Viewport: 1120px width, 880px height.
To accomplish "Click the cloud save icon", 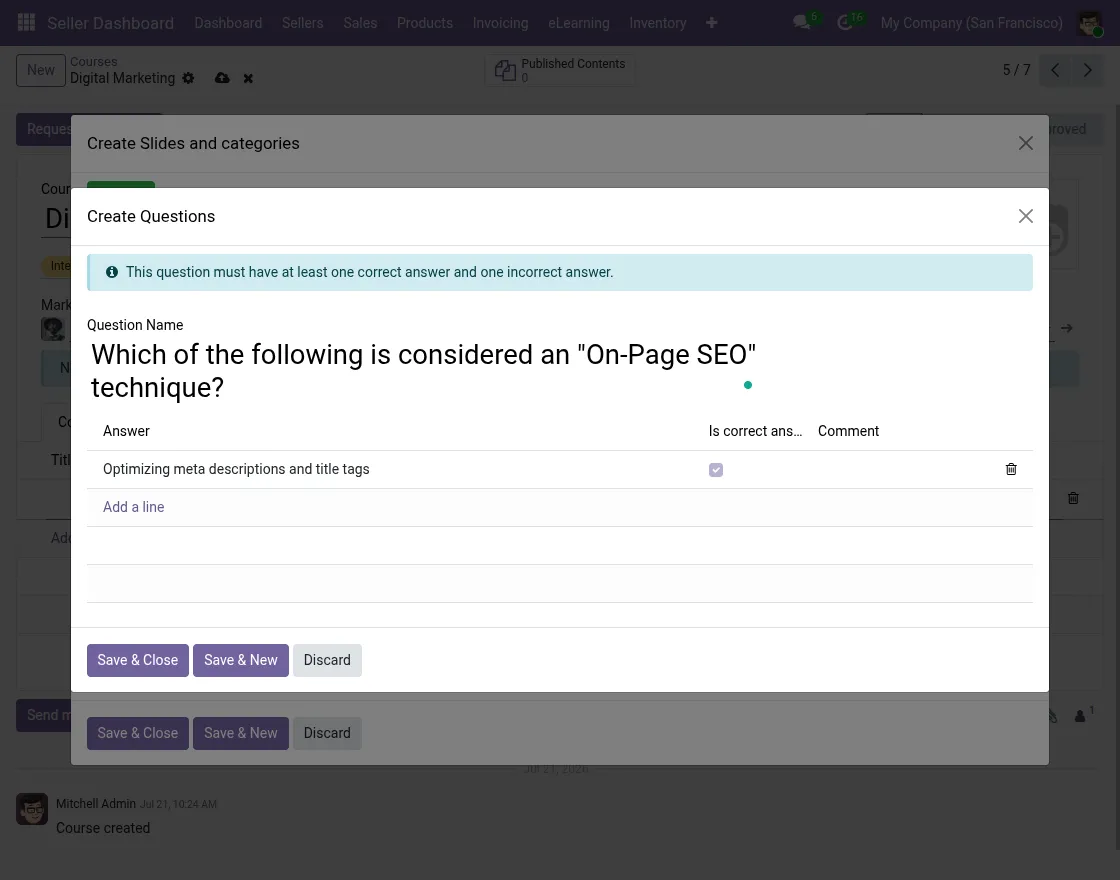I will [x=222, y=78].
